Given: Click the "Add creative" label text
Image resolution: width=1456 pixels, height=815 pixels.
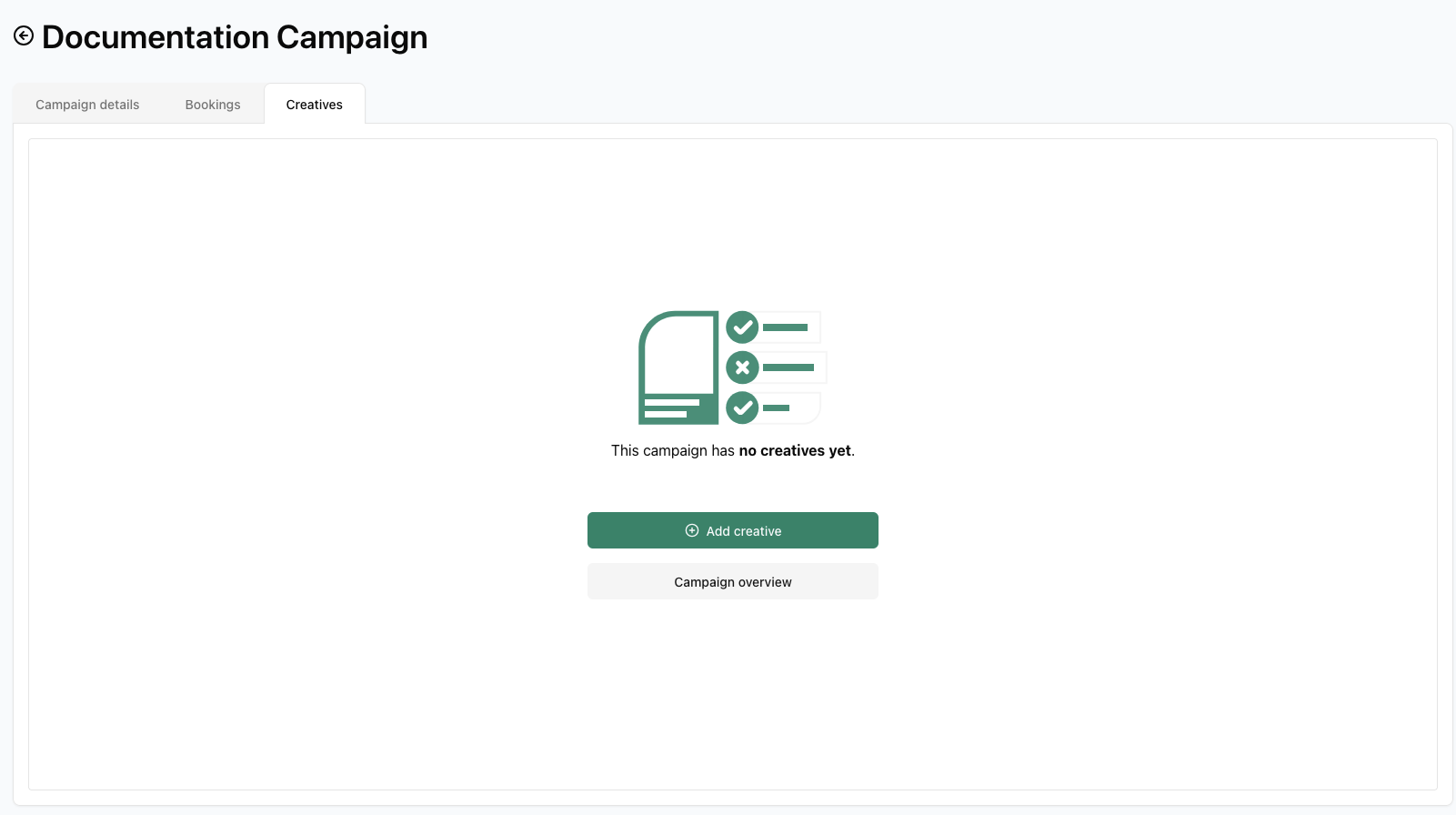Looking at the screenshot, I should 744,531.
